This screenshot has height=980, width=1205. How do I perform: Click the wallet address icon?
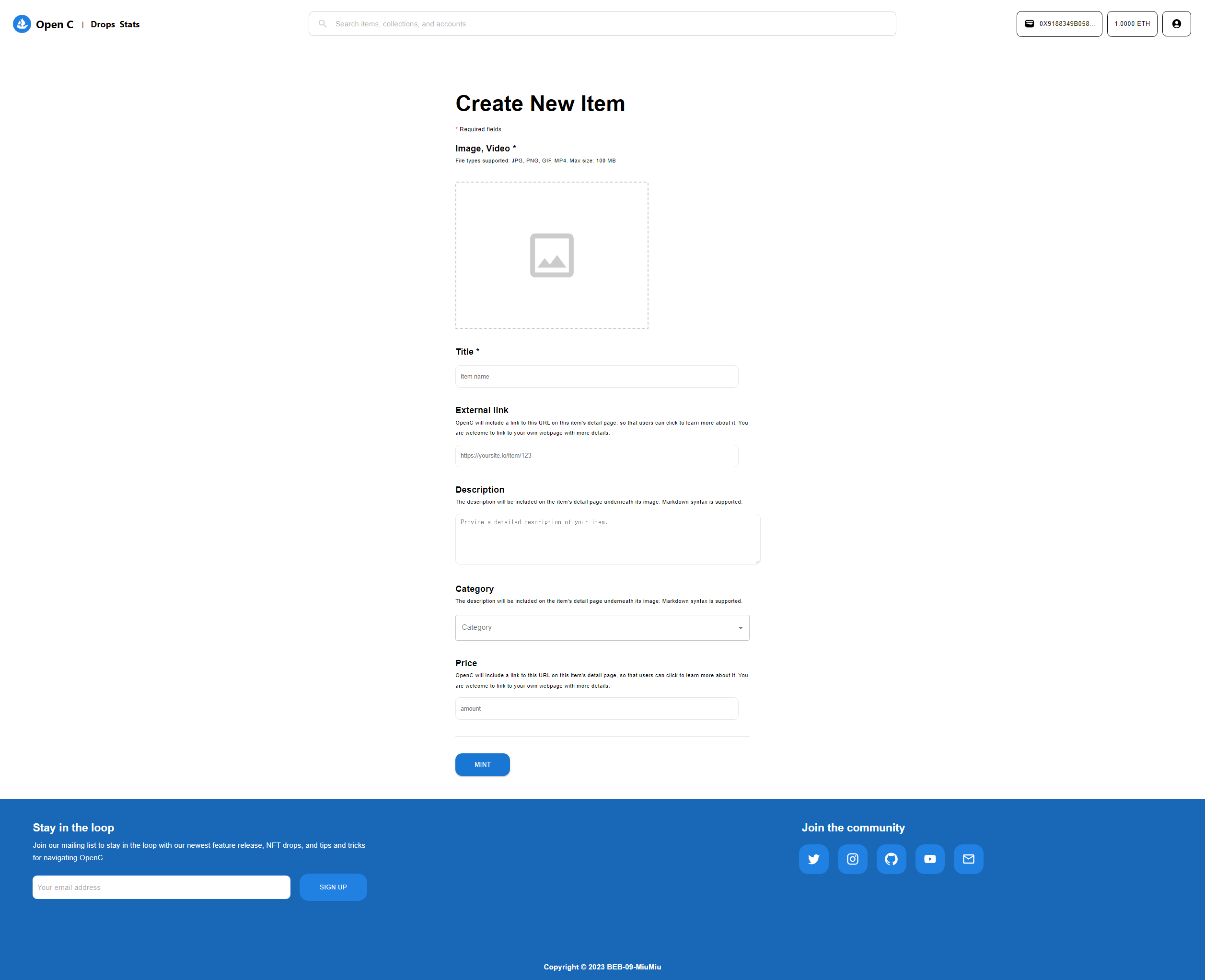coord(1029,24)
